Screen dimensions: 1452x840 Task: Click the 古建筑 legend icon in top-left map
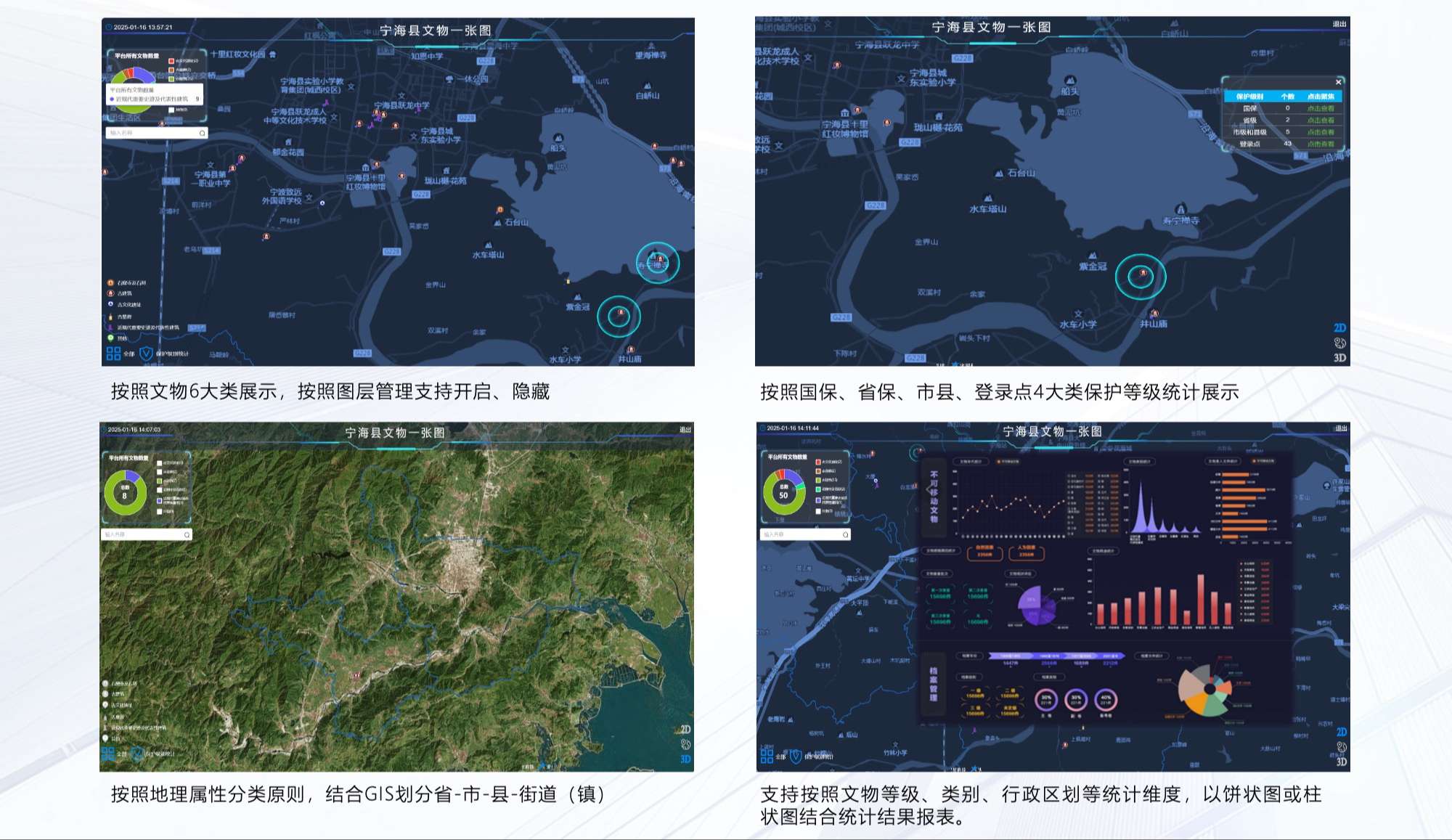point(111,293)
